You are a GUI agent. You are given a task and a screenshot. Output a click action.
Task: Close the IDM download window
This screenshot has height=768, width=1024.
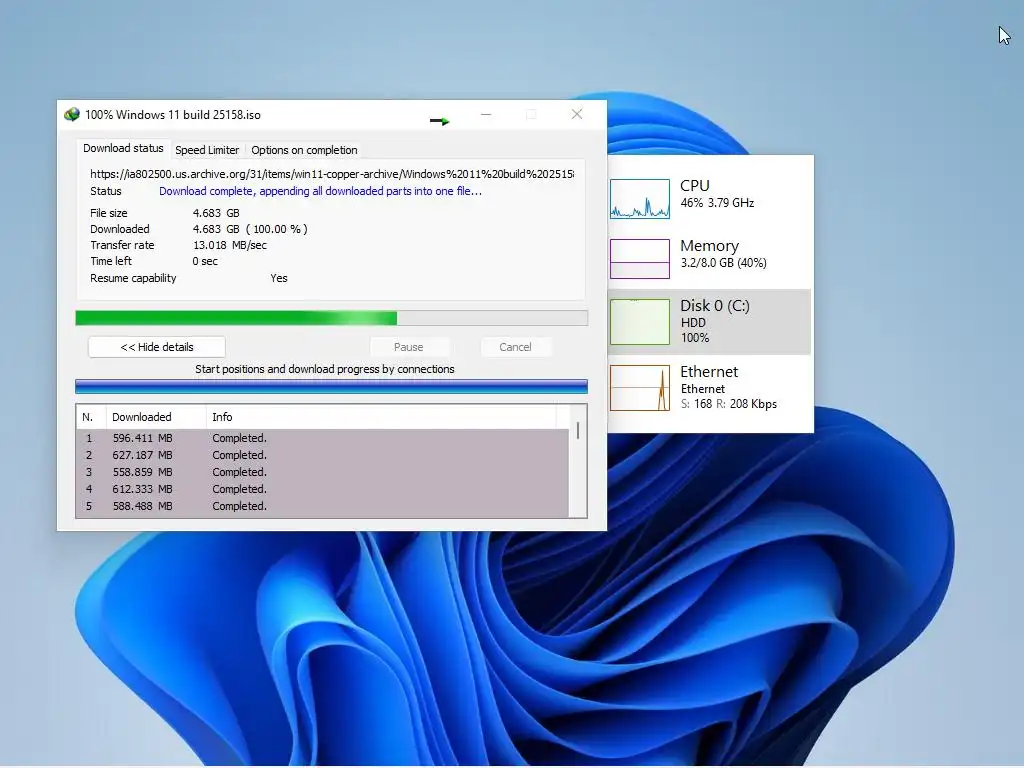577,114
